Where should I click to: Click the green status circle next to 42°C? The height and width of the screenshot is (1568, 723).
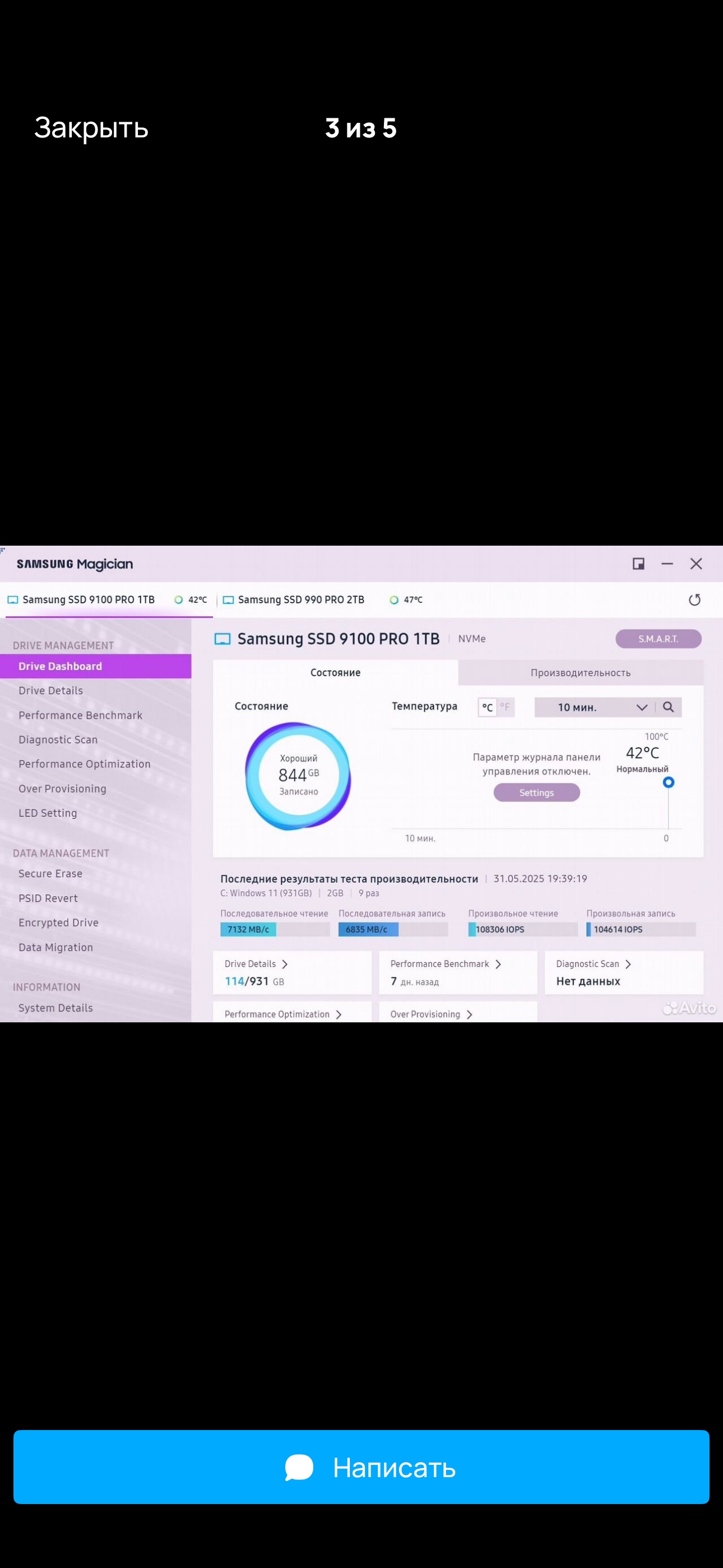point(178,599)
